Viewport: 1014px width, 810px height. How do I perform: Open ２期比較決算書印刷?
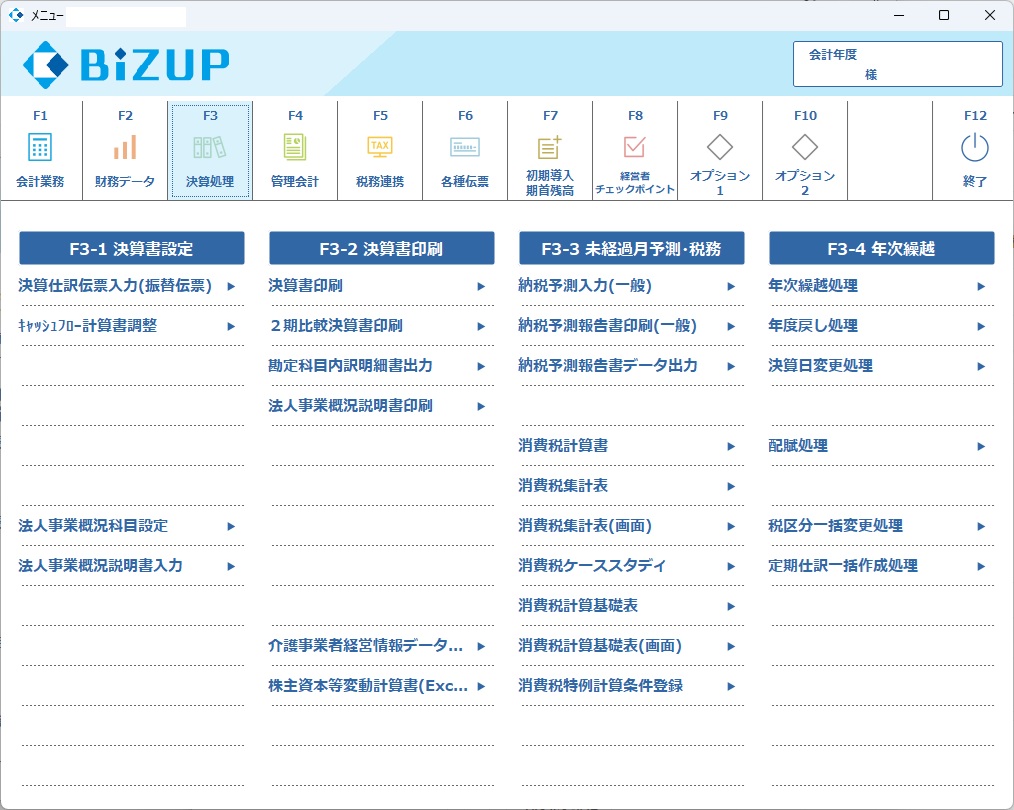coord(336,326)
